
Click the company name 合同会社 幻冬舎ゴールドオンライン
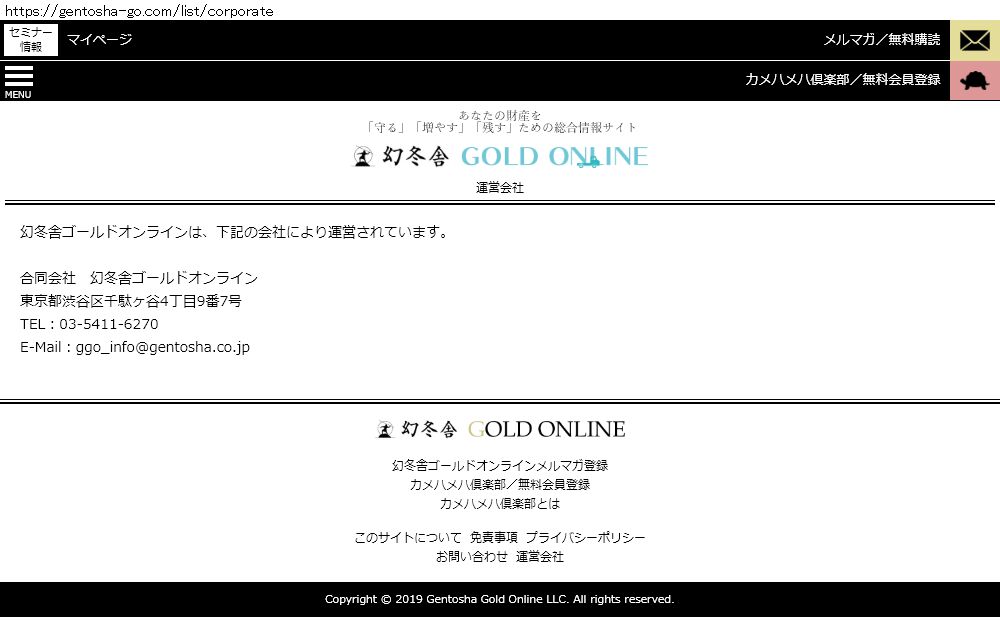[139, 278]
